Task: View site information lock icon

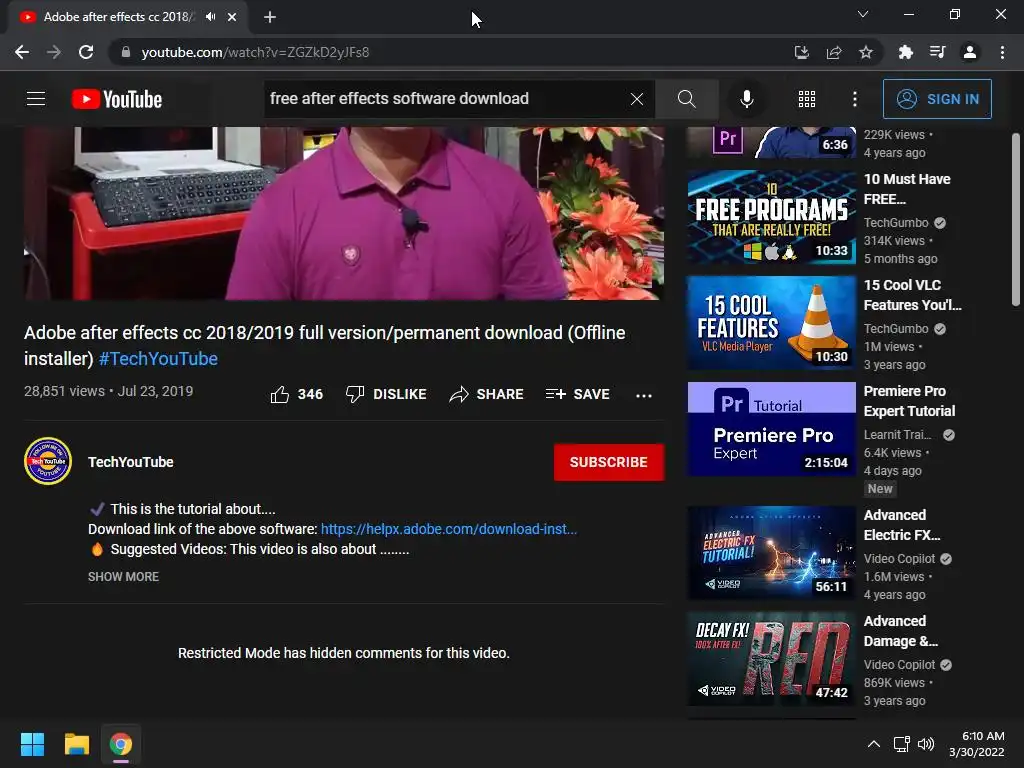Action: pos(125,52)
